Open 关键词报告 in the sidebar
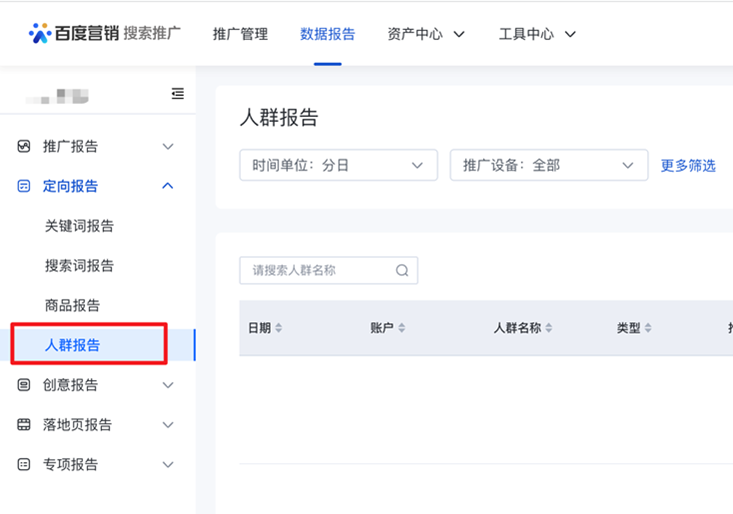The image size is (733, 514). pos(79,226)
